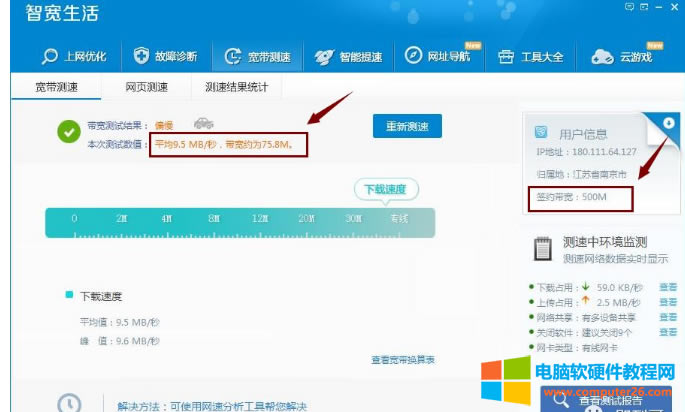Switch to 宽带测速 sub-tab
This screenshot has width=685, height=412.
[x=56, y=87]
